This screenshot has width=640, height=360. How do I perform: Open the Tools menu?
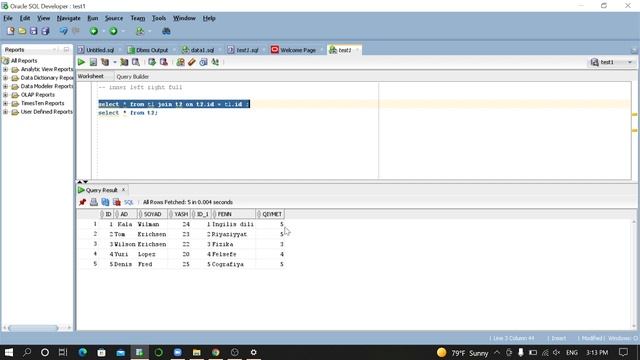point(159,18)
